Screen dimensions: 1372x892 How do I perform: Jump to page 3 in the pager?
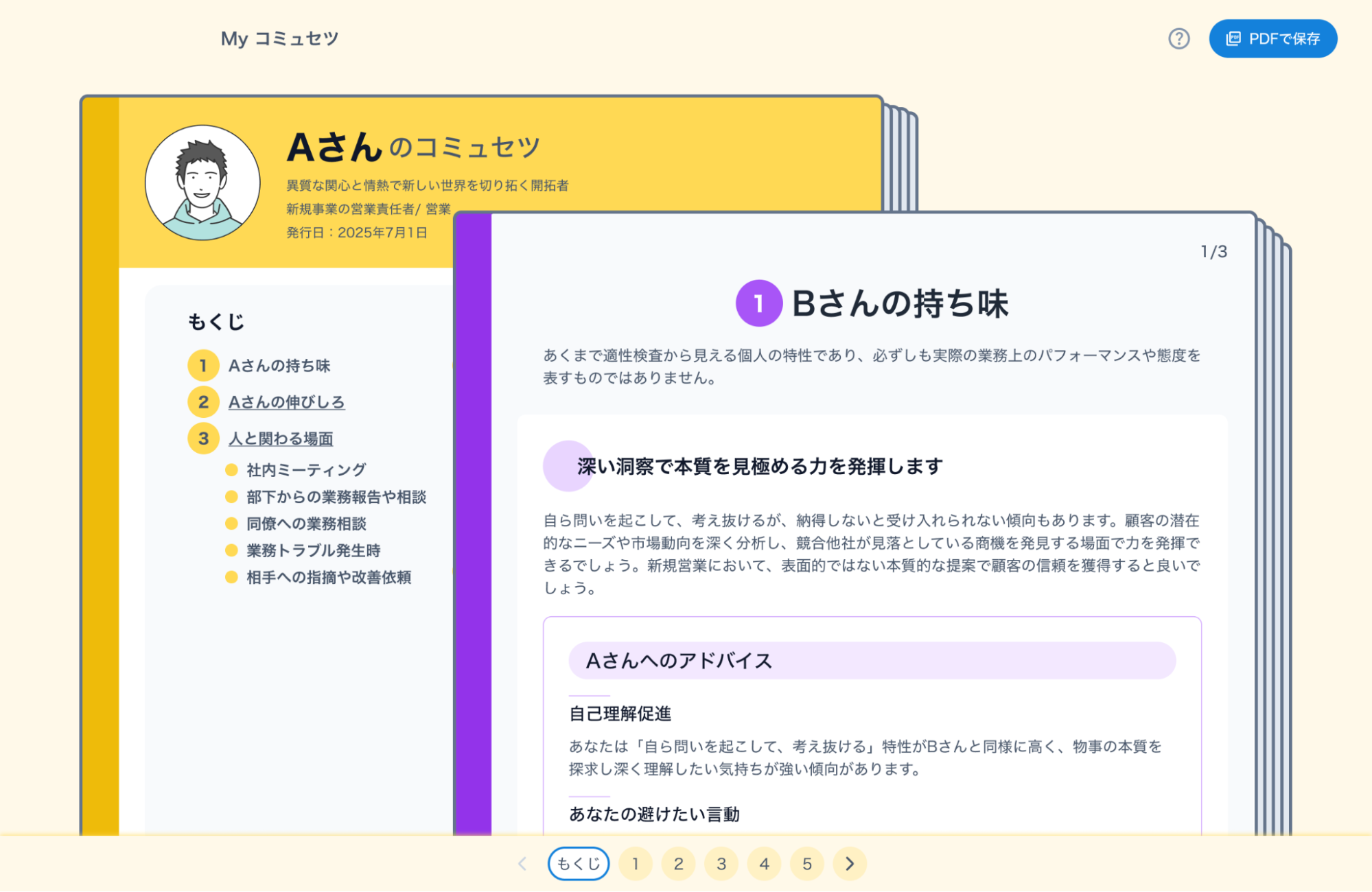[721, 864]
